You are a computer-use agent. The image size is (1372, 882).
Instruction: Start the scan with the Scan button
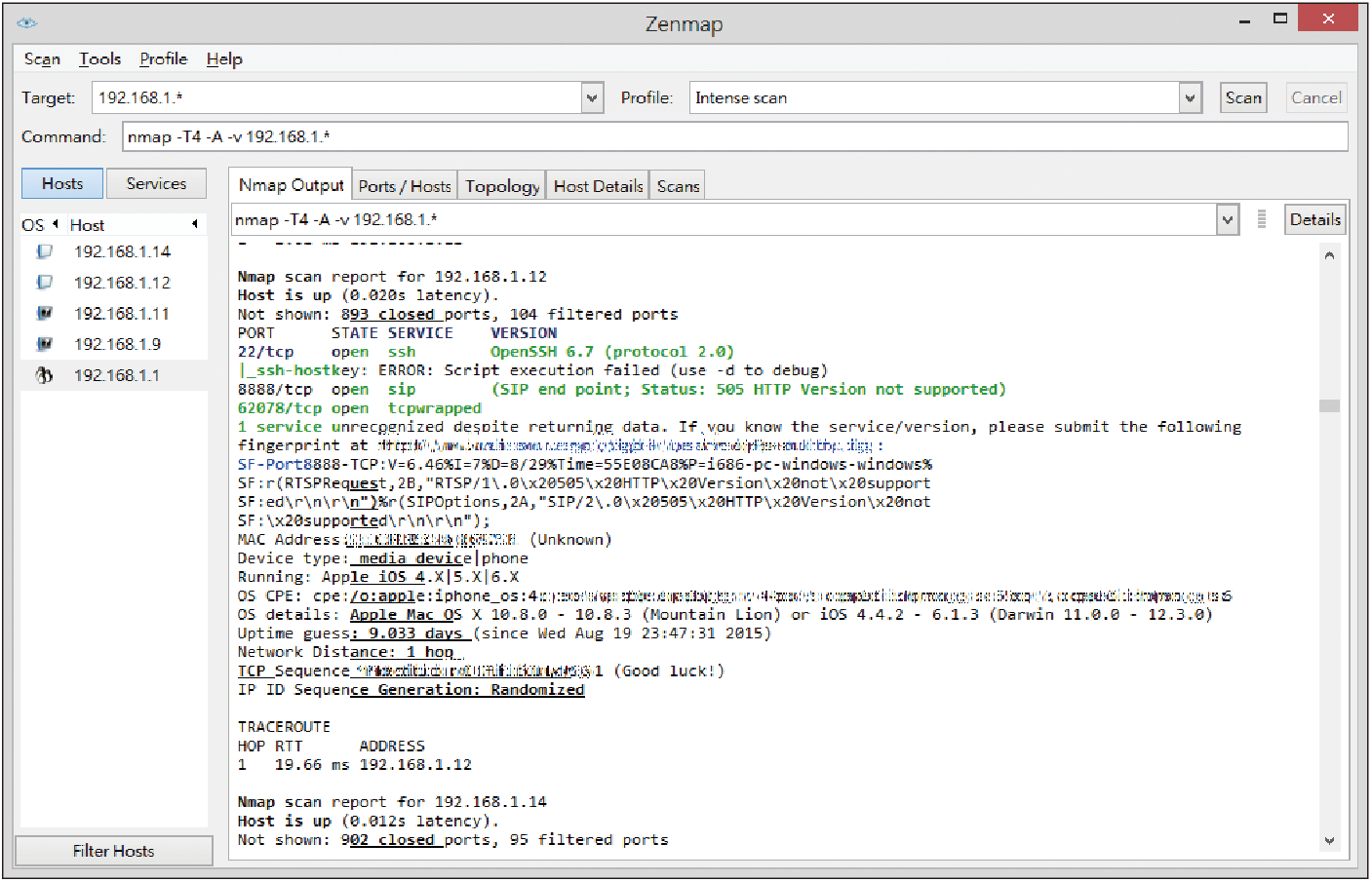tap(1243, 97)
